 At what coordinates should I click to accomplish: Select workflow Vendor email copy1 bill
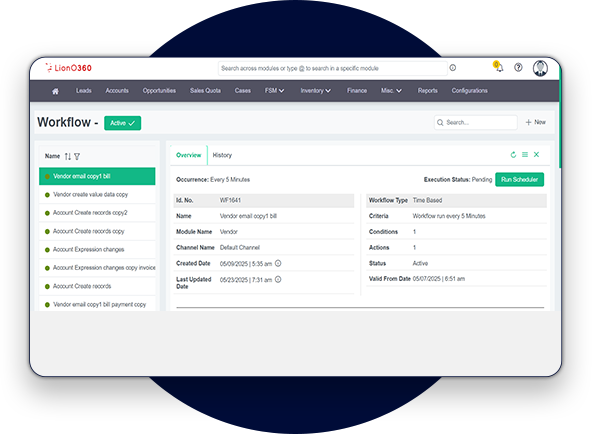pos(97,176)
